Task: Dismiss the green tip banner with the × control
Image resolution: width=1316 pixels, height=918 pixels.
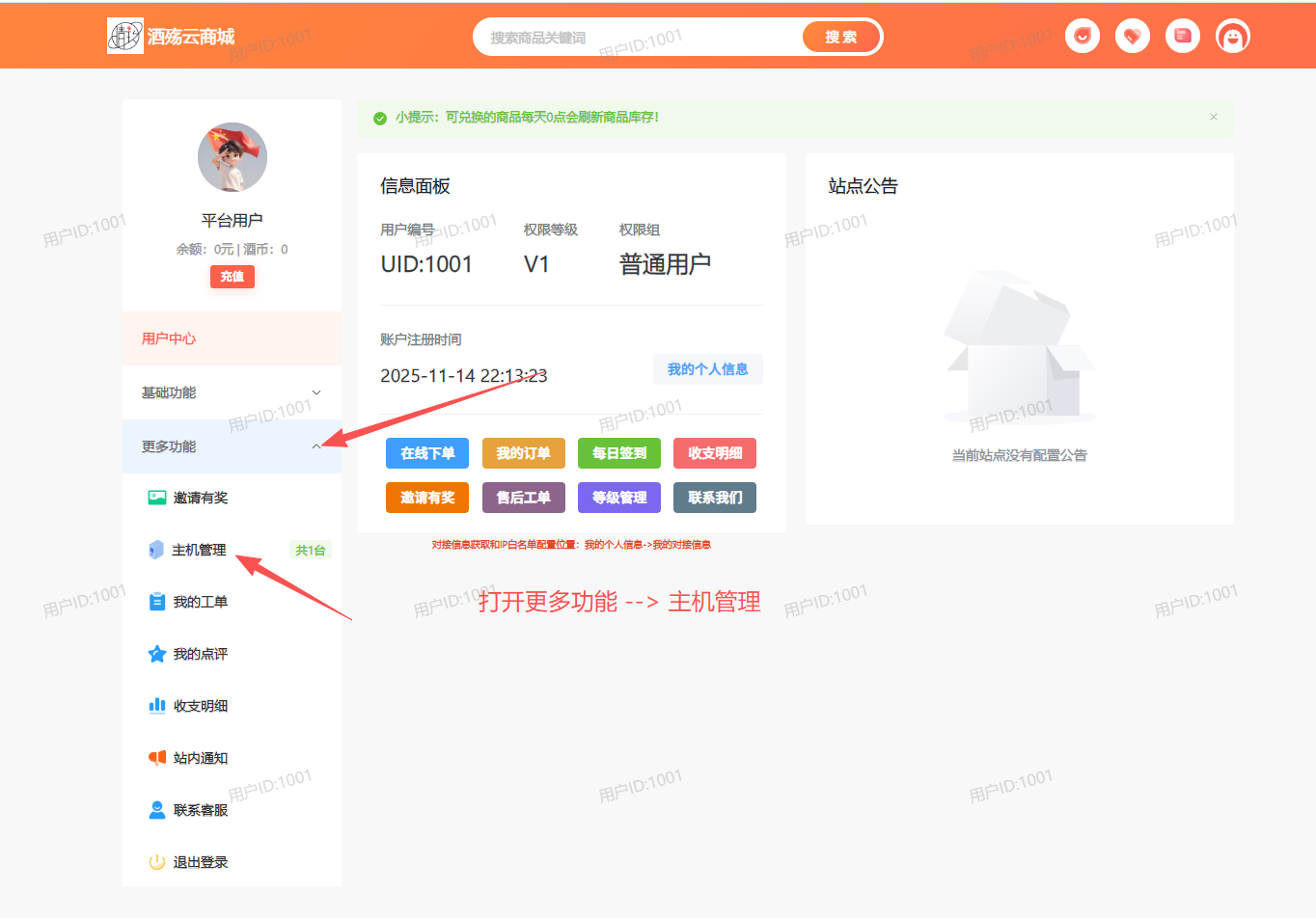Action: pyautogui.click(x=1213, y=117)
